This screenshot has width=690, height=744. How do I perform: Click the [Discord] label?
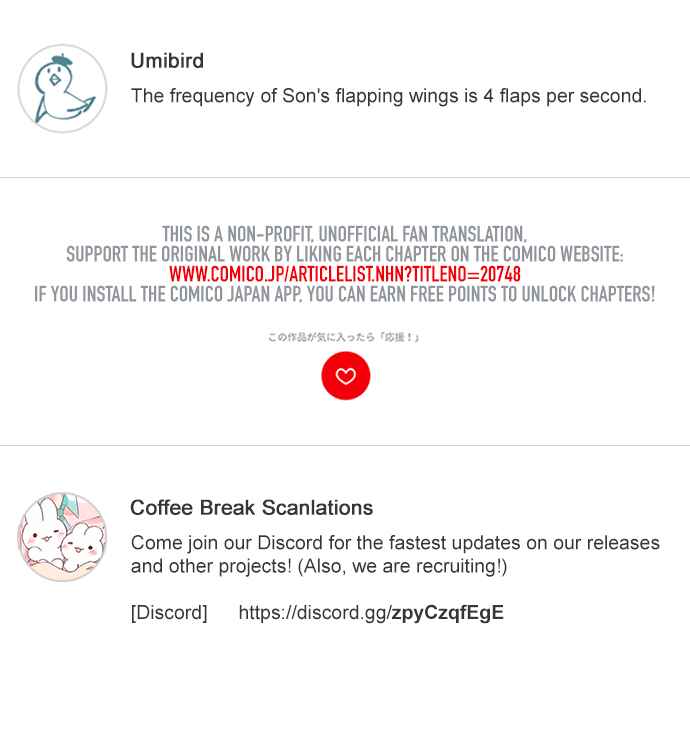click(x=169, y=613)
